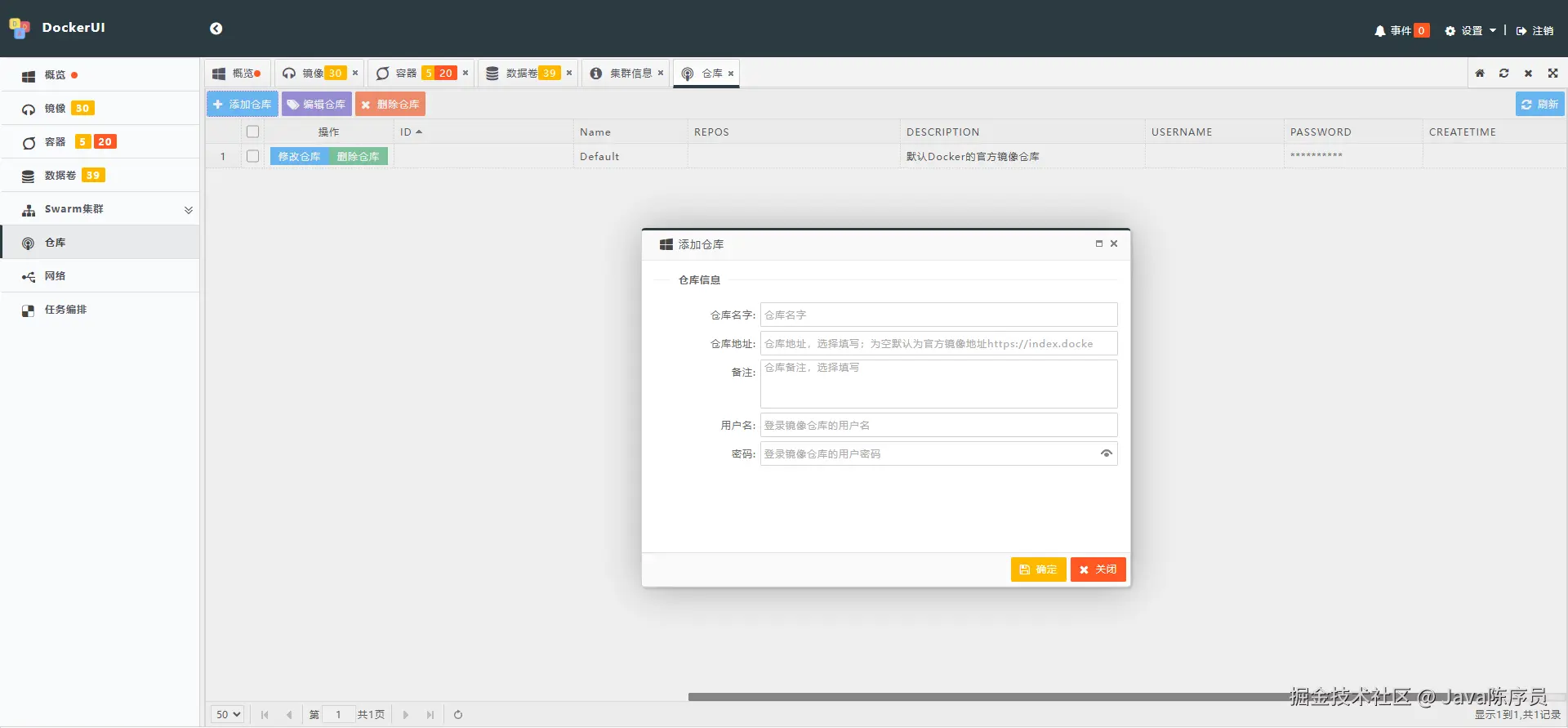This screenshot has width=1568, height=728.
Task: Click the 刷新 button
Action: click(x=1539, y=105)
